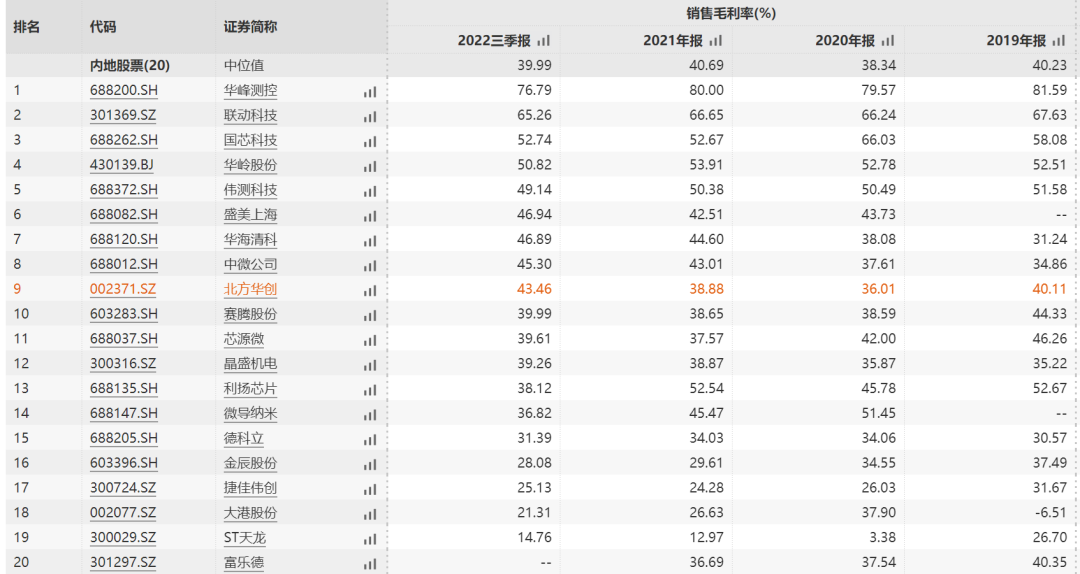Select 利扬芯片 2021年报 value 52.54
This screenshot has height=574, width=1080.
pyautogui.click(x=707, y=388)
